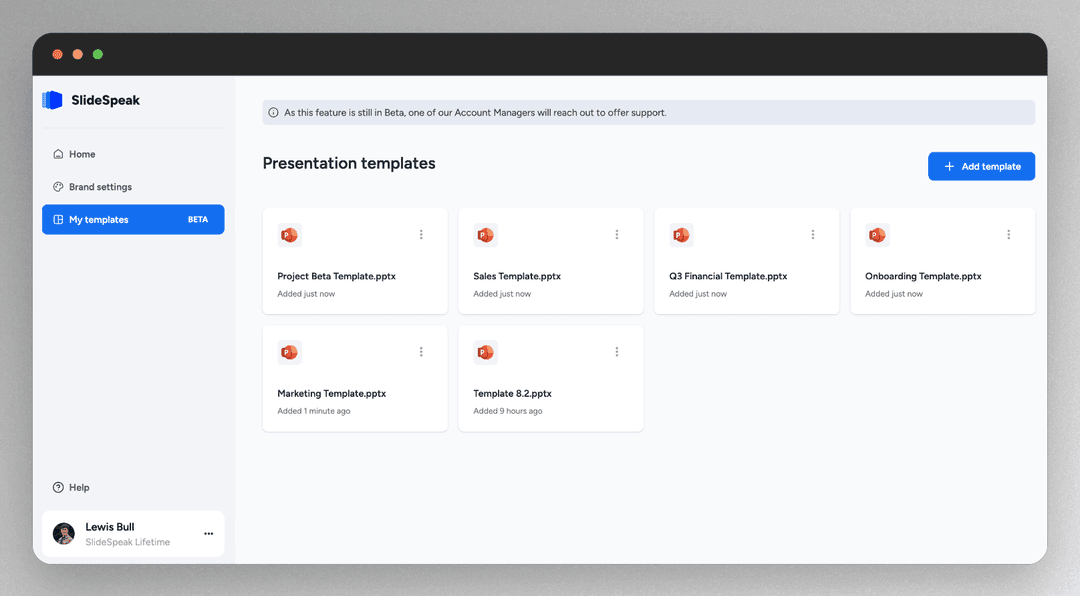The image size is (1080, 596).
Task: Open the Onboarding Template three-dot menu
Action: click(x=1009, y=235)
